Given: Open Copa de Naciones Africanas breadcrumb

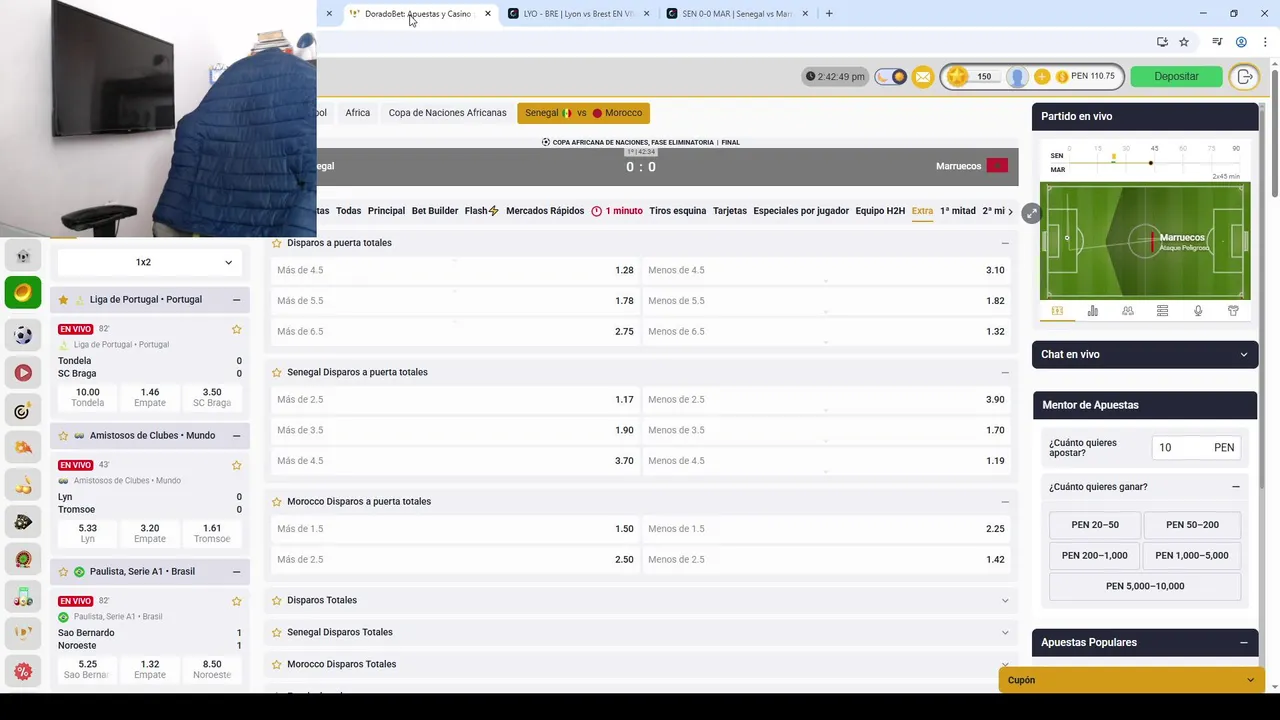Looking at the screenshot, I should point(447,113).
